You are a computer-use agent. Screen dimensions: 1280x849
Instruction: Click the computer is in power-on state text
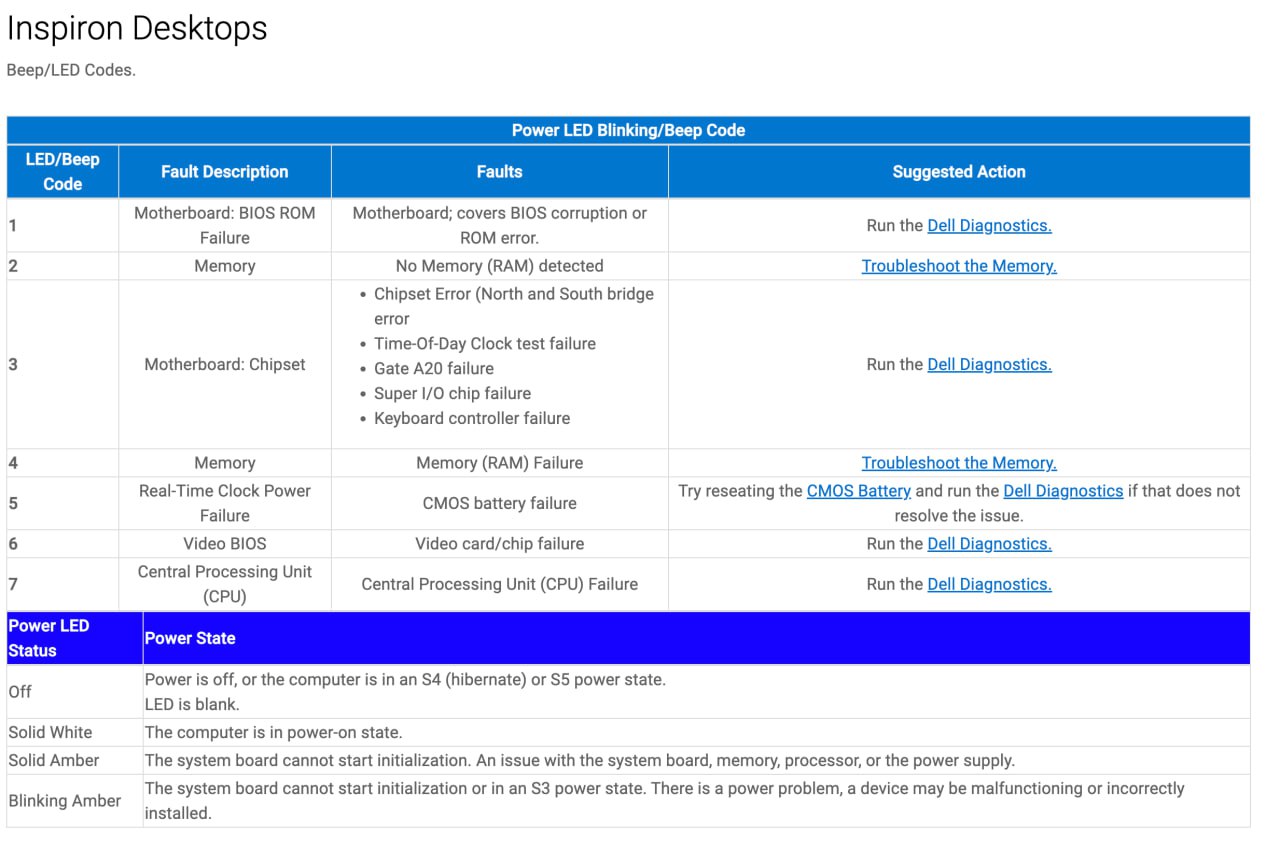click(274, 732)
